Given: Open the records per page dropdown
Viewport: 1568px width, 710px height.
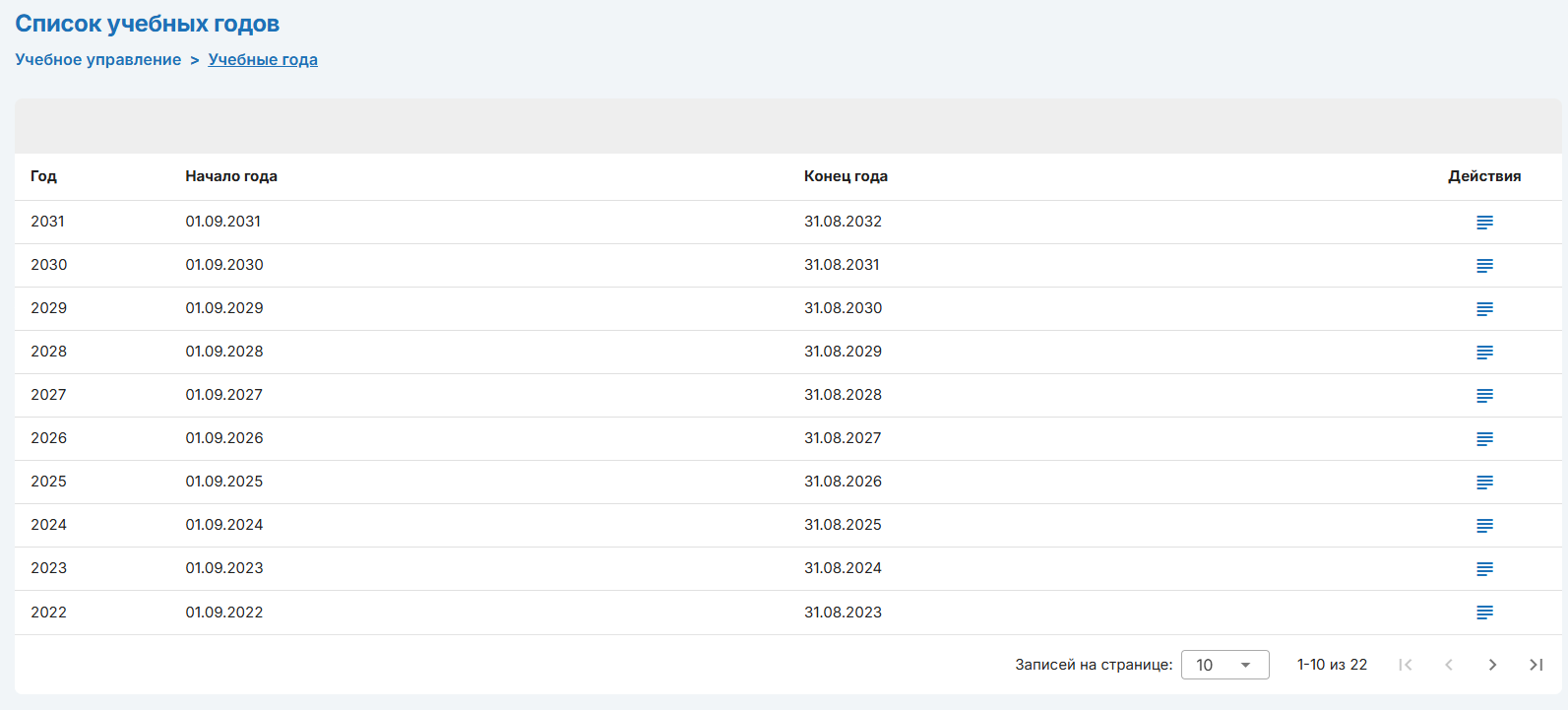Looking at the screenshot, I should pyautogui.click(x=1224, y=665).
